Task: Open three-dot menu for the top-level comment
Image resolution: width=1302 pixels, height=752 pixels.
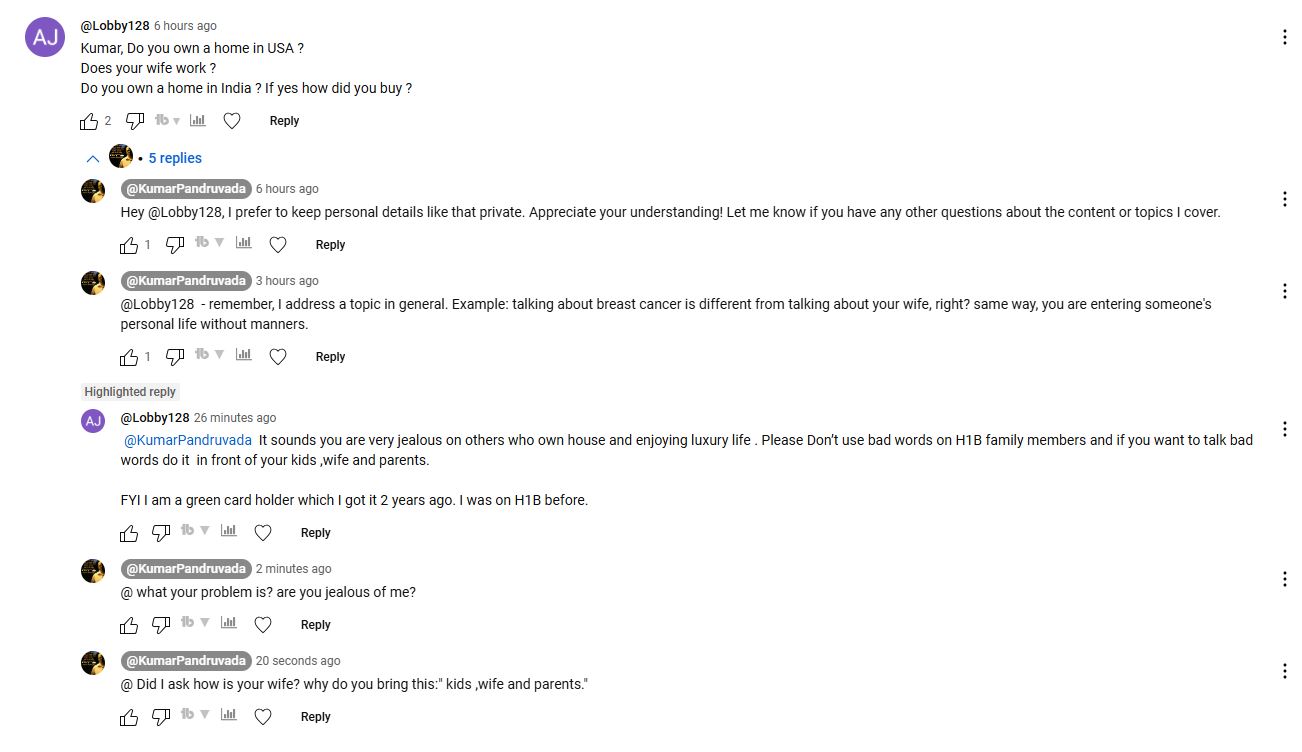Action: click(1284, 38)
